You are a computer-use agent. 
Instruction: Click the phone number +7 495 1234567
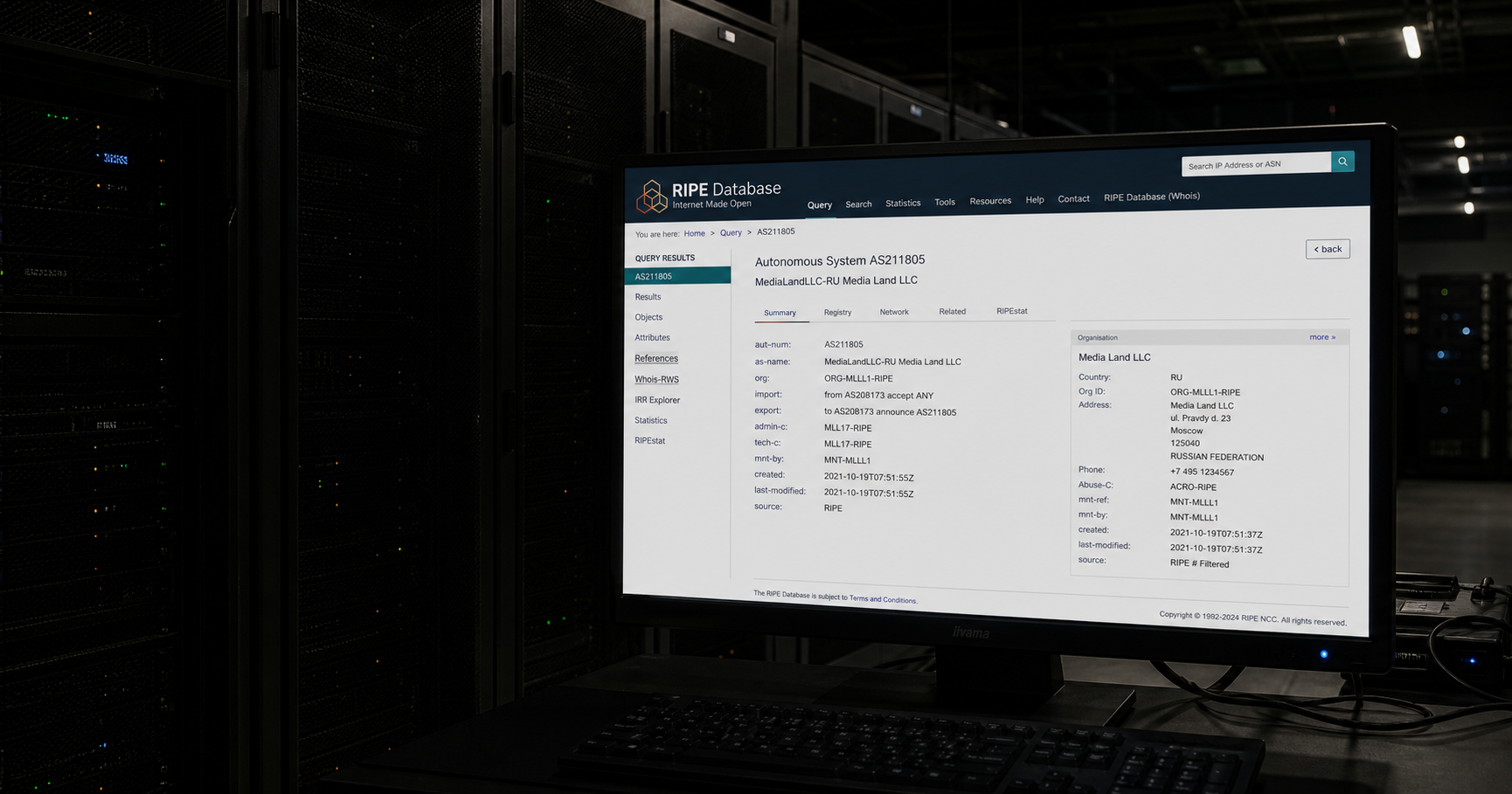click(1202, 472)
